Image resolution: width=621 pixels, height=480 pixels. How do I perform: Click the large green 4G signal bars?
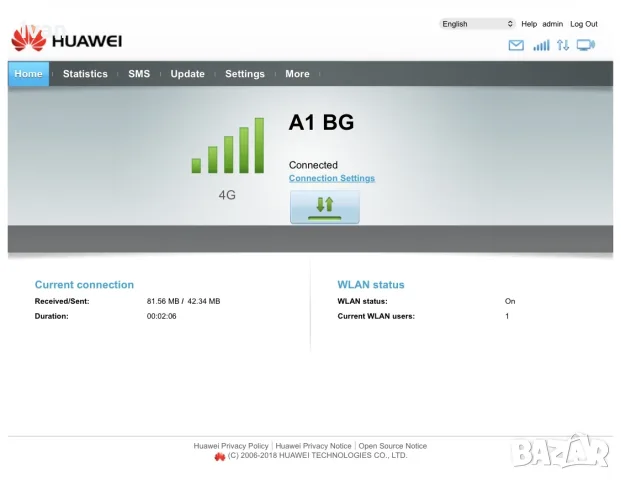228,145
